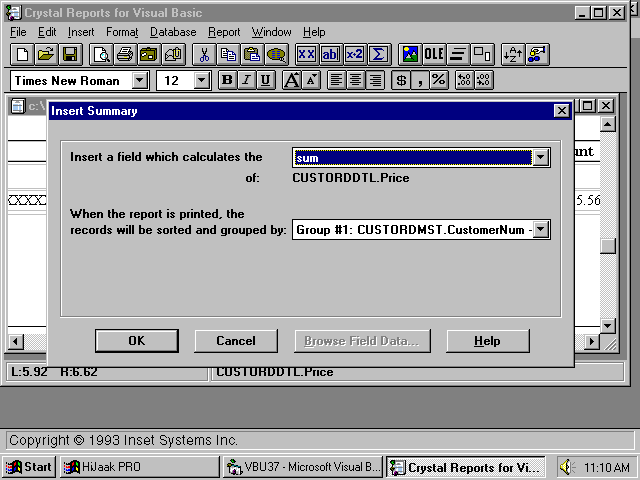Toggle Bold formatting button

tap(227, 80)
